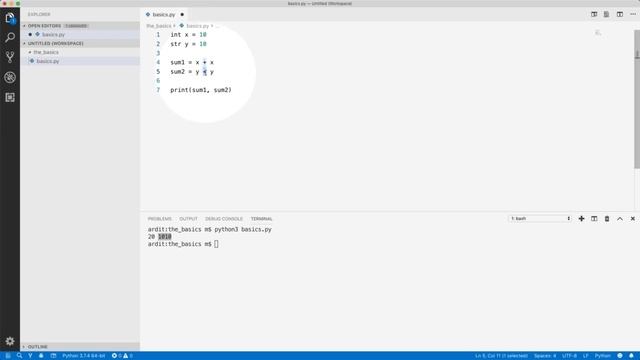Click the Ln, Col cursor position indicator
This screenshot has width=640, height=360.
click(501, 356)
